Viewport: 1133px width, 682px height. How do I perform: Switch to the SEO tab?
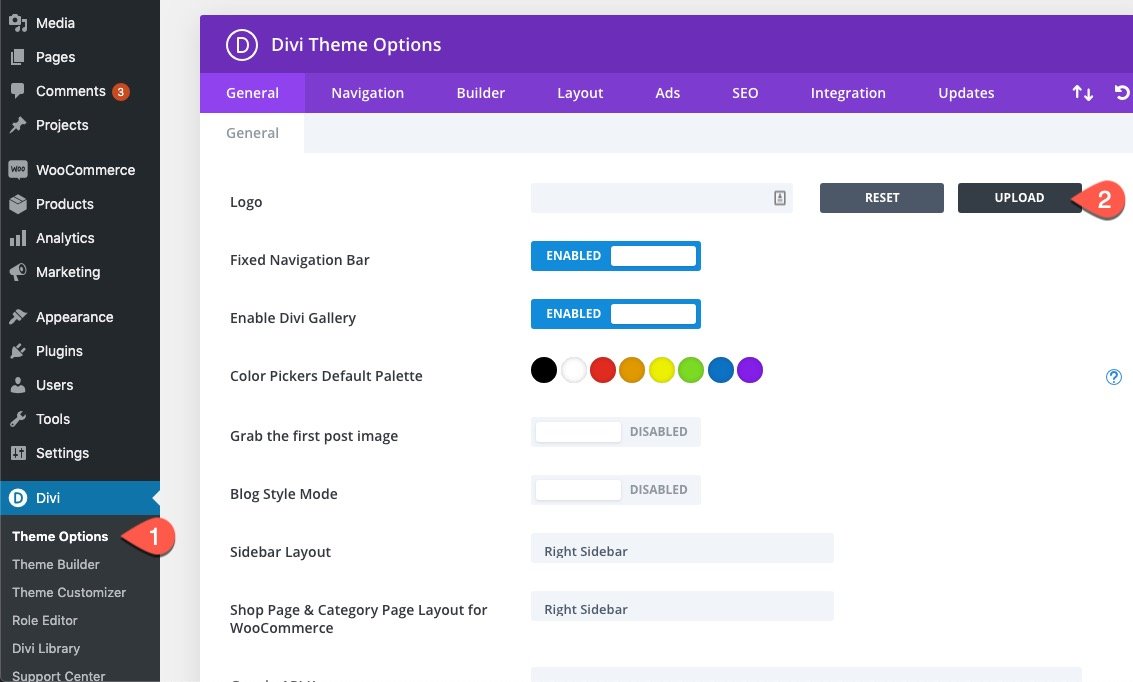click(x=745, y=92)
